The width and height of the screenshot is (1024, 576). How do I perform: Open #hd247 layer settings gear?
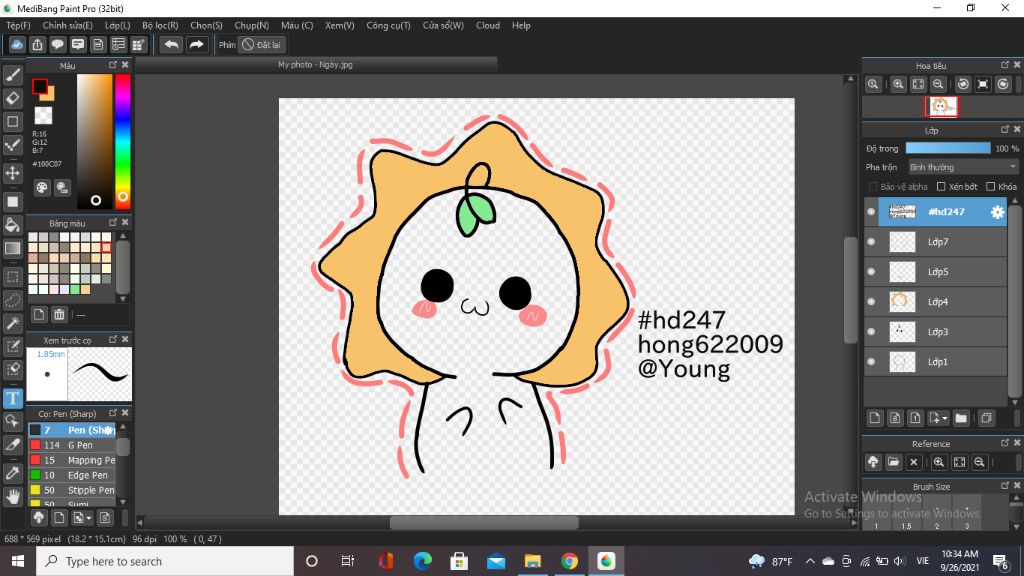point(997,212)
